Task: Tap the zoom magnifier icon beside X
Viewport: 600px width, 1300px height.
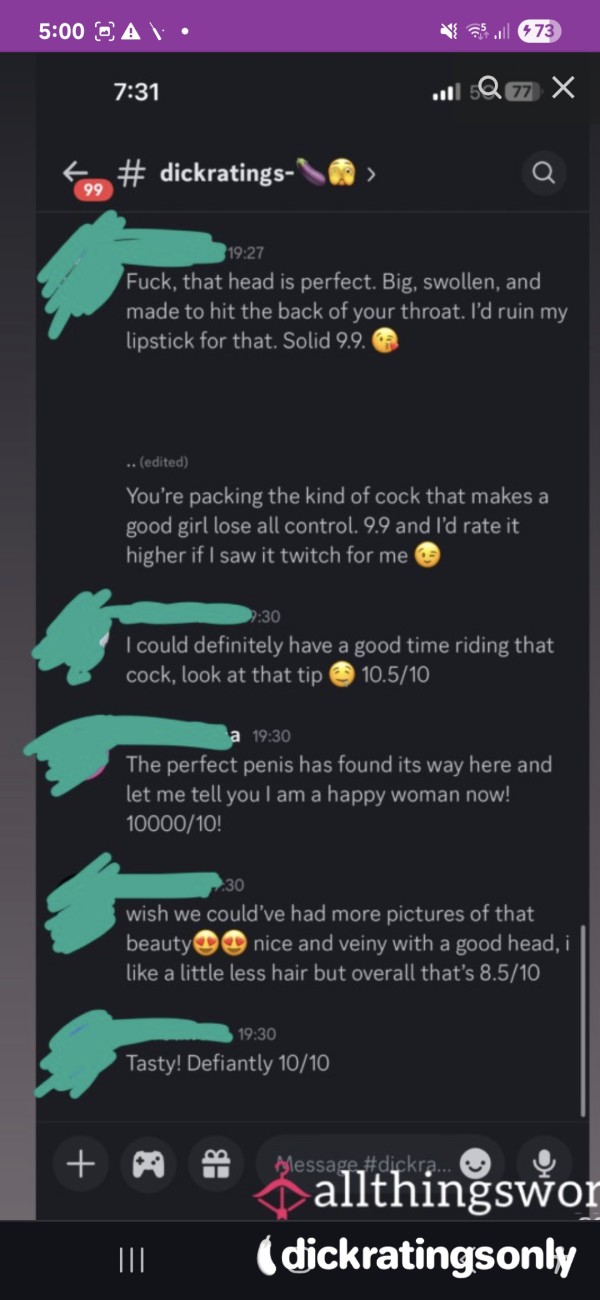Action: coord(489,87)
